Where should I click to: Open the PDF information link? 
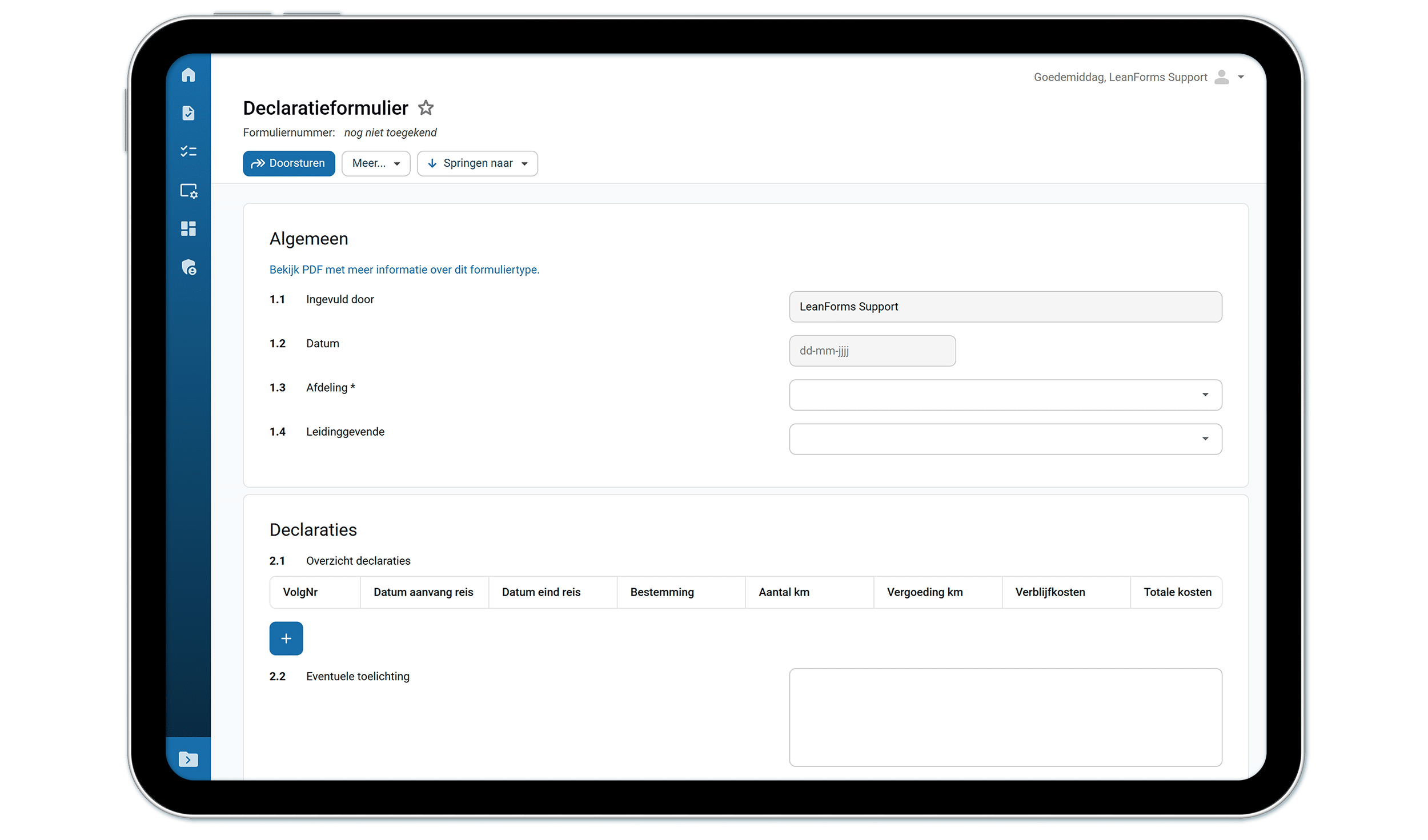pyautogui.click(x=404, y=270)
